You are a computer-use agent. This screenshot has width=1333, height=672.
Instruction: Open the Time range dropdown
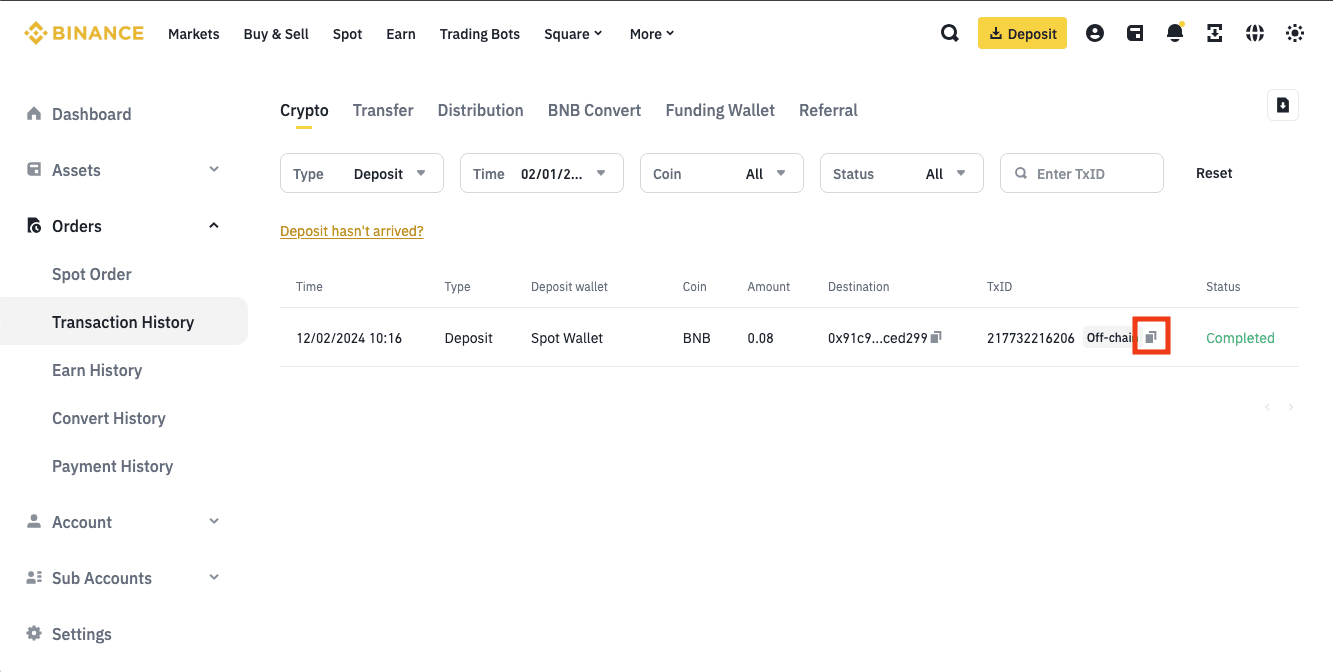542,173
